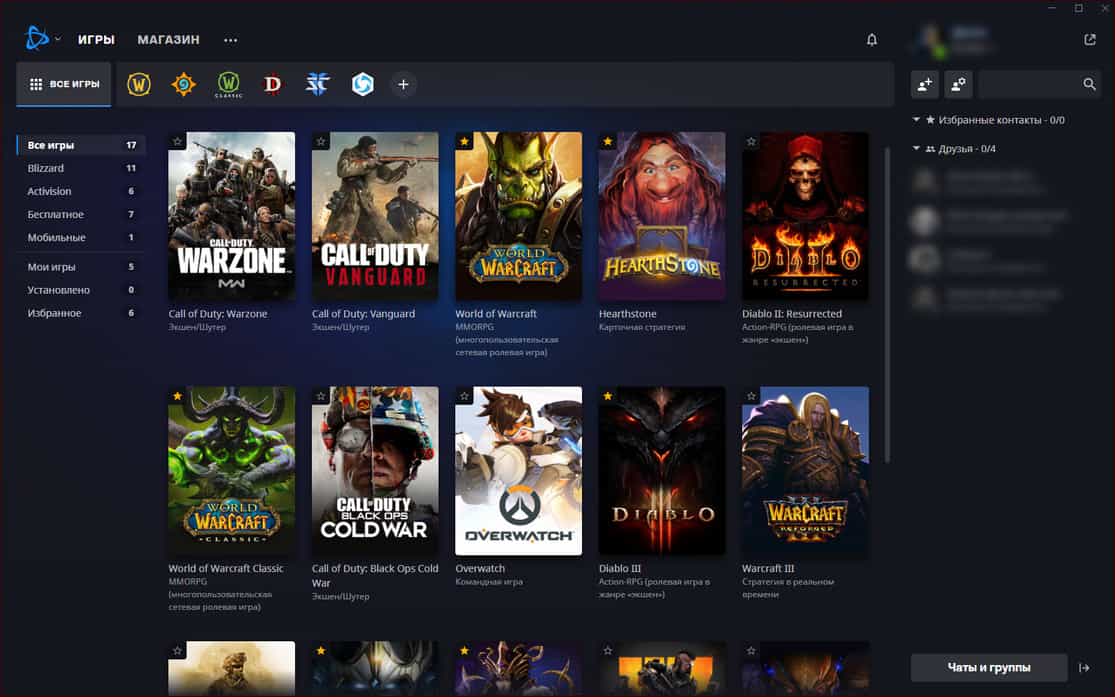Click the Heroes of the Storm icon

(x=362, y=85)
